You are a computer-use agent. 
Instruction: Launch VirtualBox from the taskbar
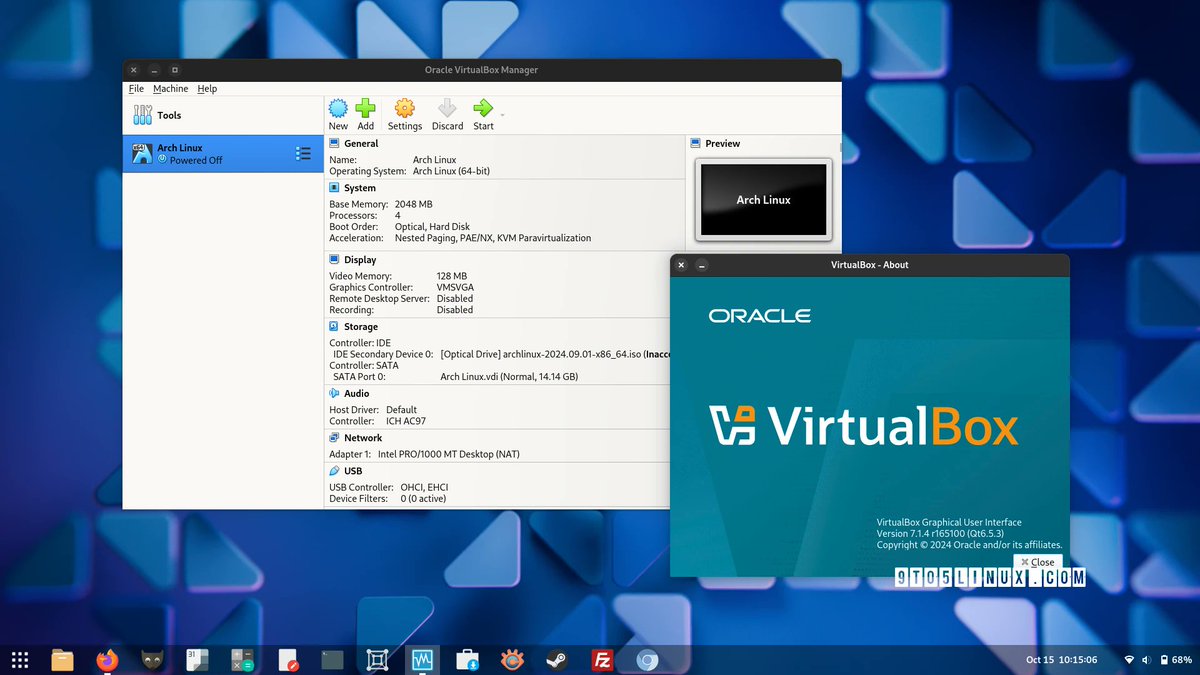pos(421,660)
